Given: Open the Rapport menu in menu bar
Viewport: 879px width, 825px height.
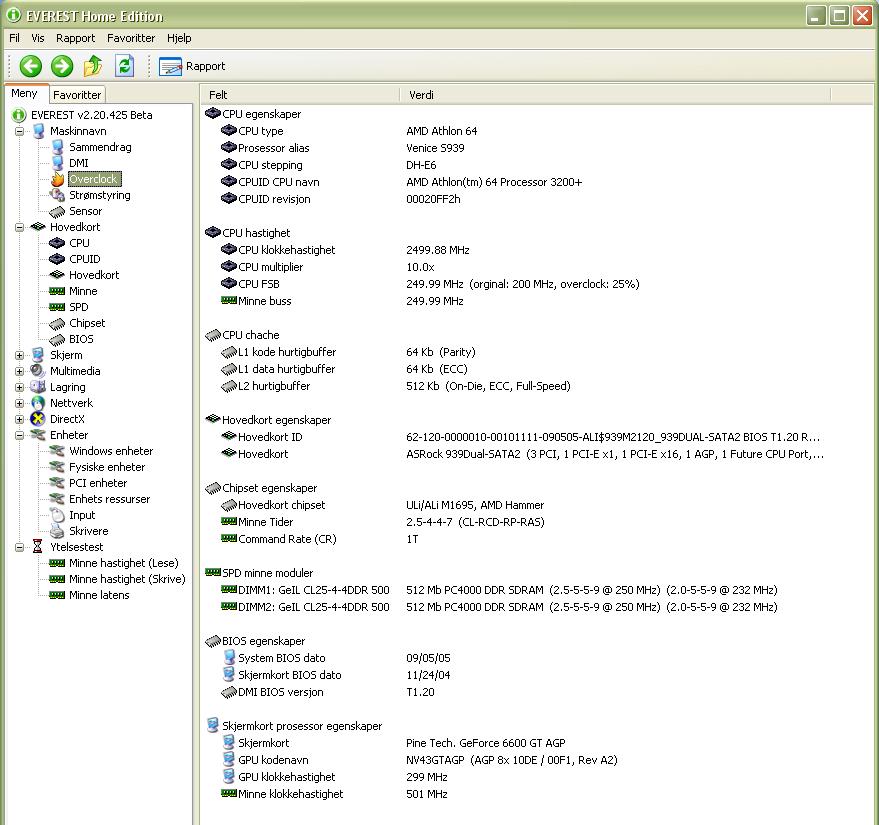Looking at the screenshot, I should tap(75, 38).
